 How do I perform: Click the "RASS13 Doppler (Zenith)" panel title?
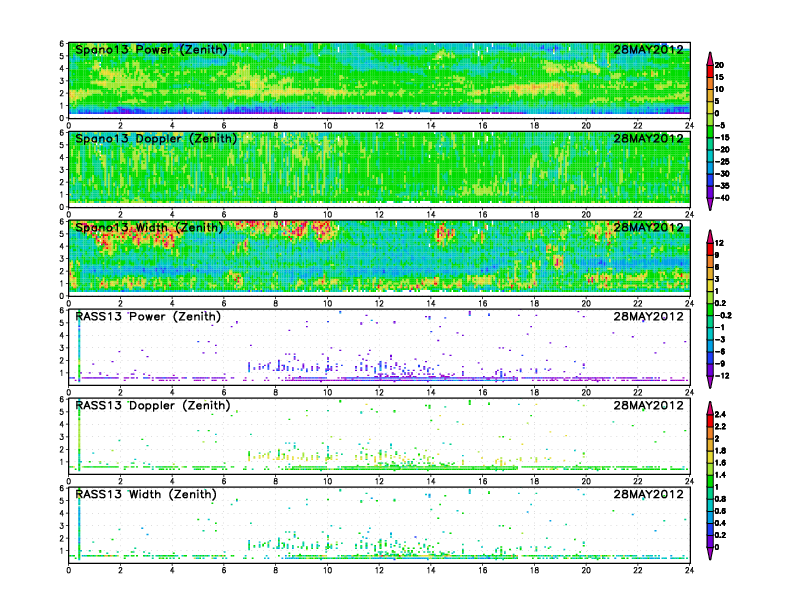(x=153, y=405)
